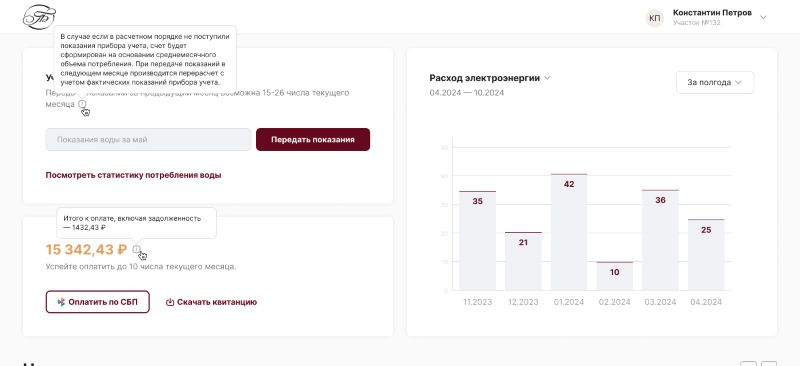Click the download icon before 'Скачать квитанцию'
Image resolution: width=800 pixels, height=366 pixels.
click(x=170, y=302)
